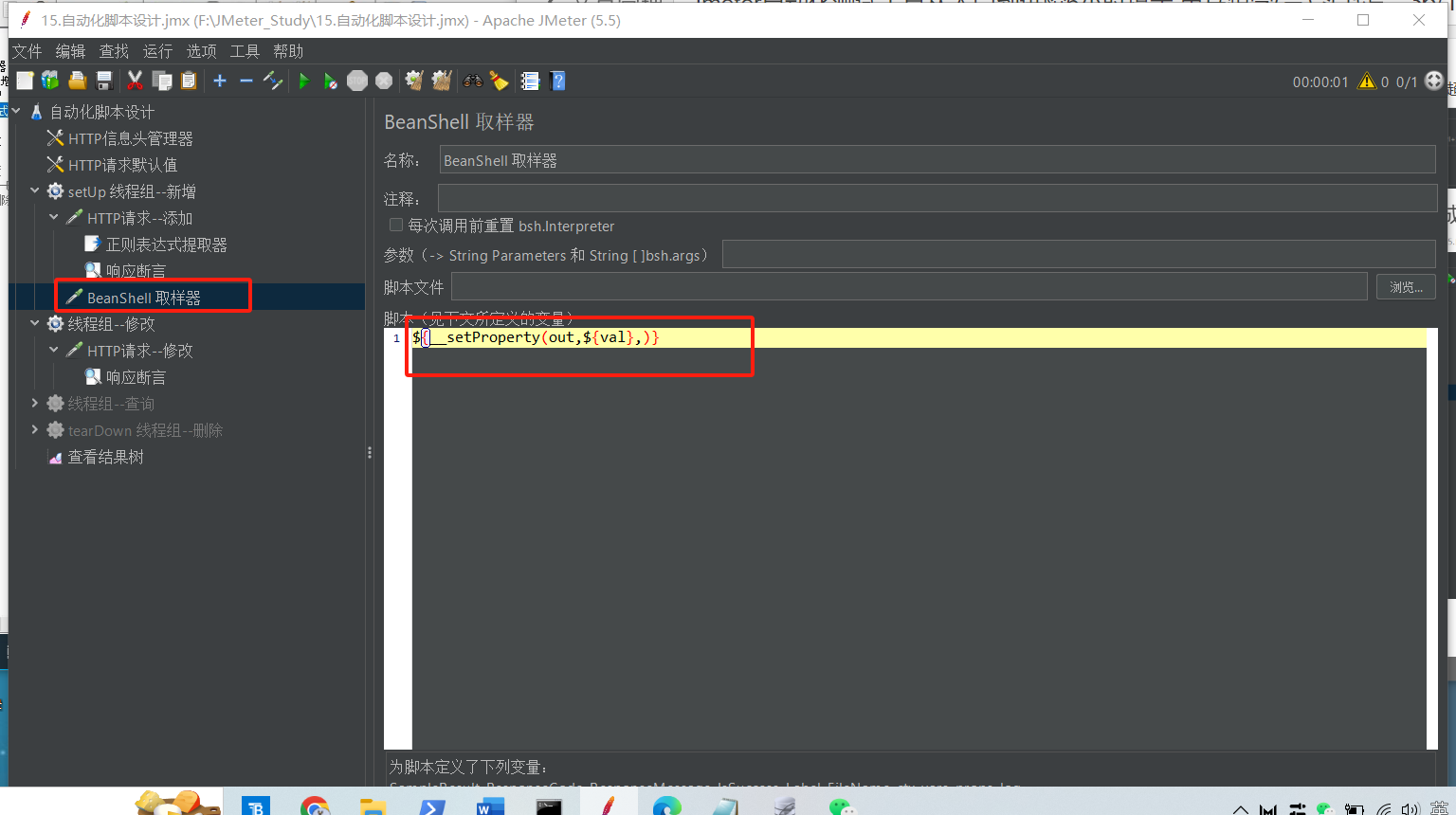Enable reset bsh.Interpreter before each call
This screenshot has width=1456, height=815.
pos(396,226)
